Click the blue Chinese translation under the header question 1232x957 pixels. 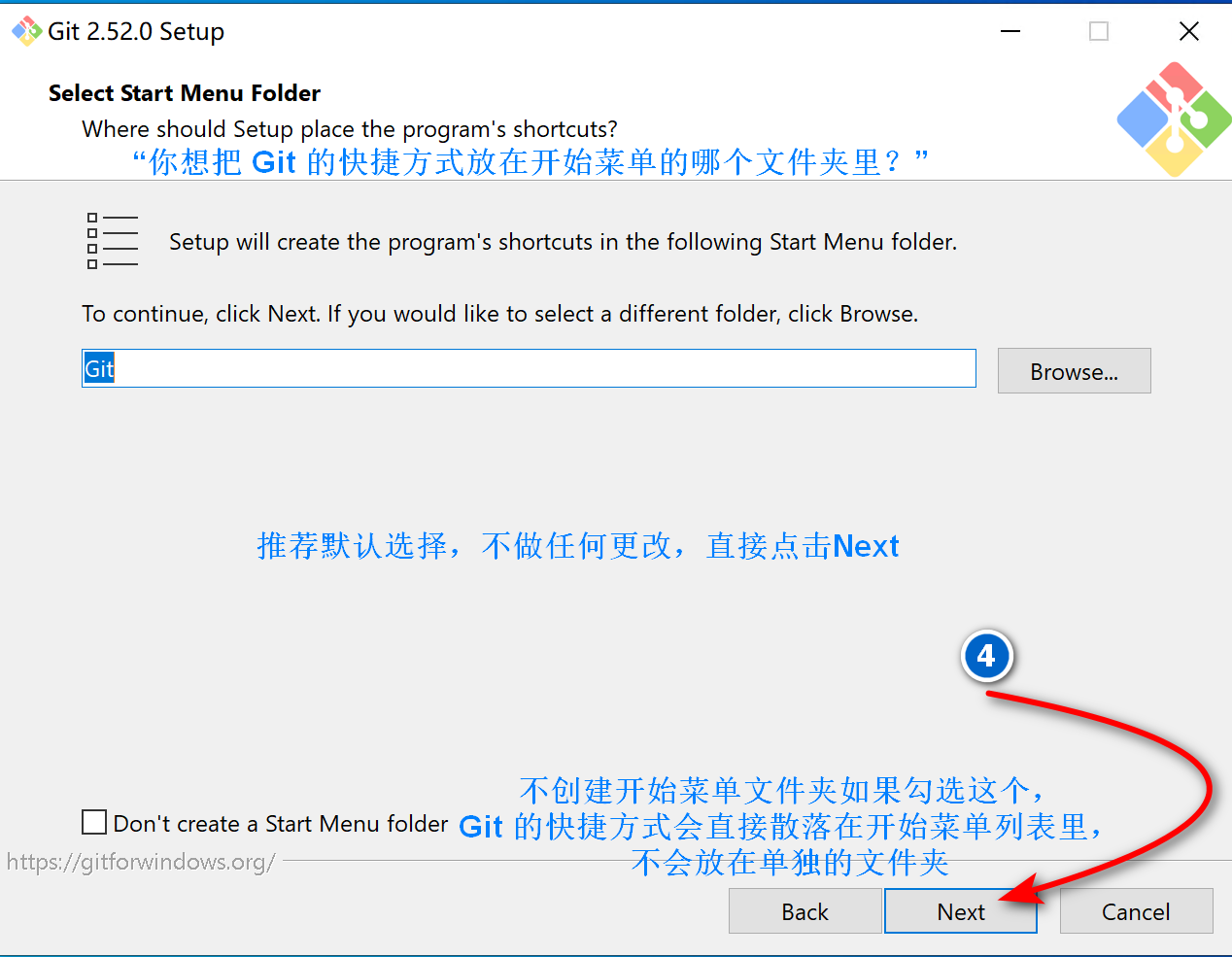click(x=530, y=161)
